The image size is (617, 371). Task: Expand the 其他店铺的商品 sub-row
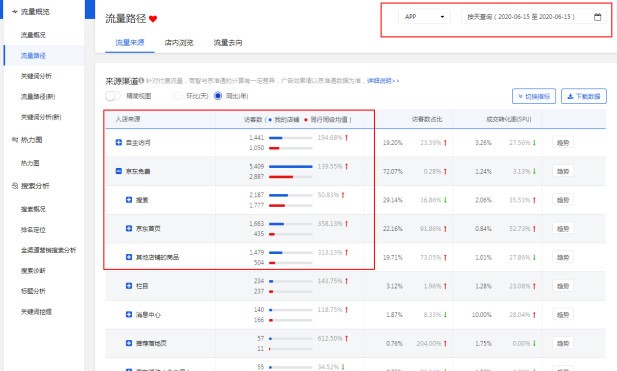pos(129,257)
